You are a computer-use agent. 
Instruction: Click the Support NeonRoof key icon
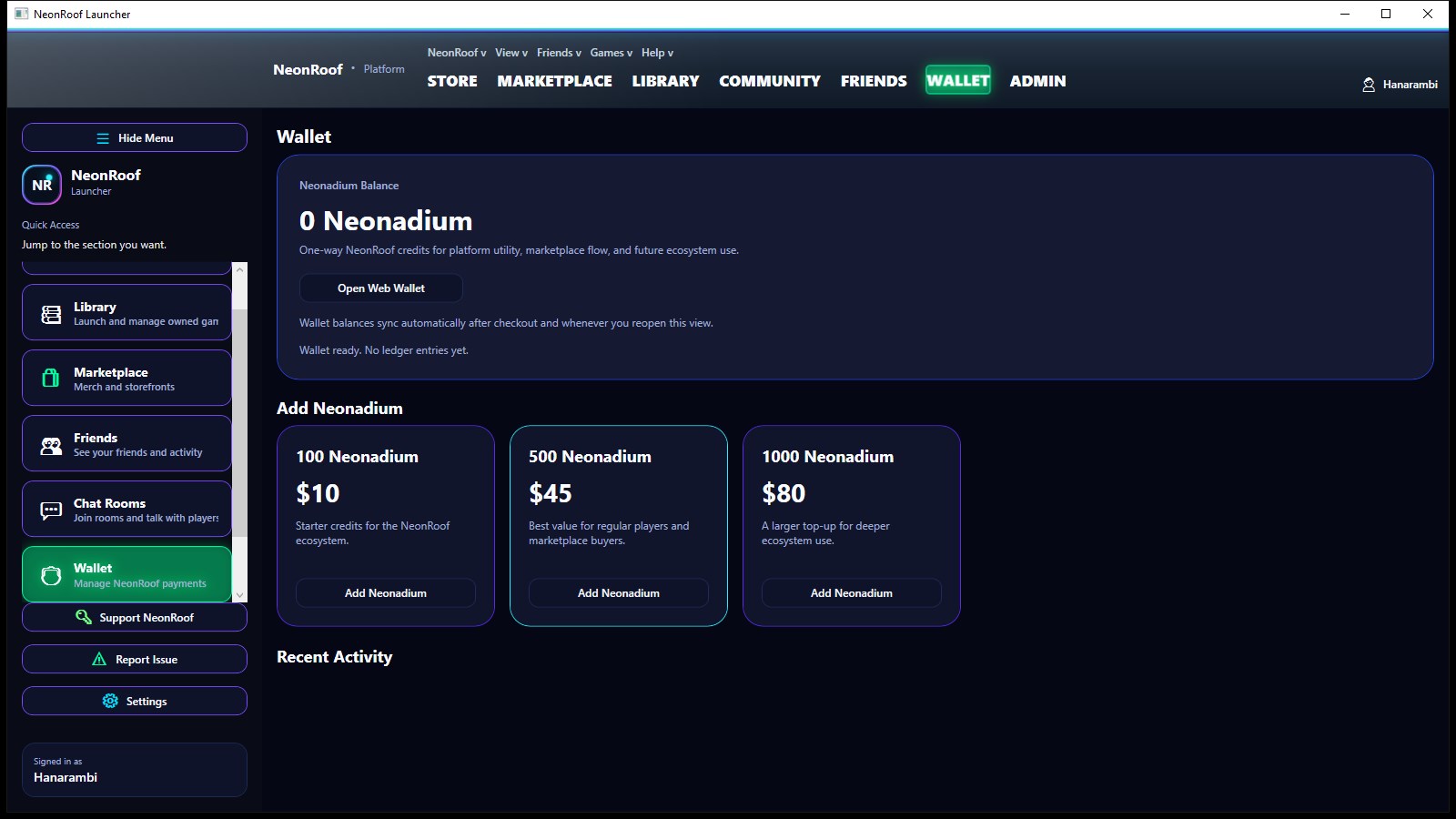coord(84,617)
